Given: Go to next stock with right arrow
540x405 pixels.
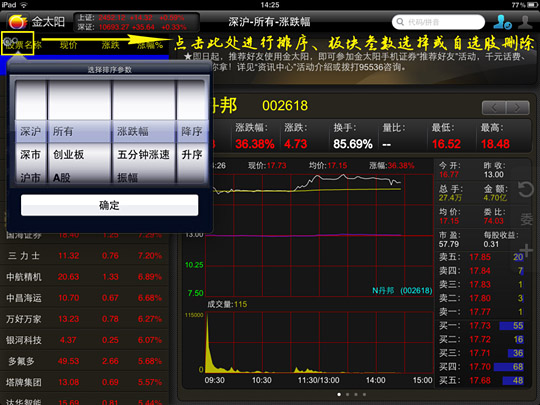Looking at the screenshot, I should 517,108.
